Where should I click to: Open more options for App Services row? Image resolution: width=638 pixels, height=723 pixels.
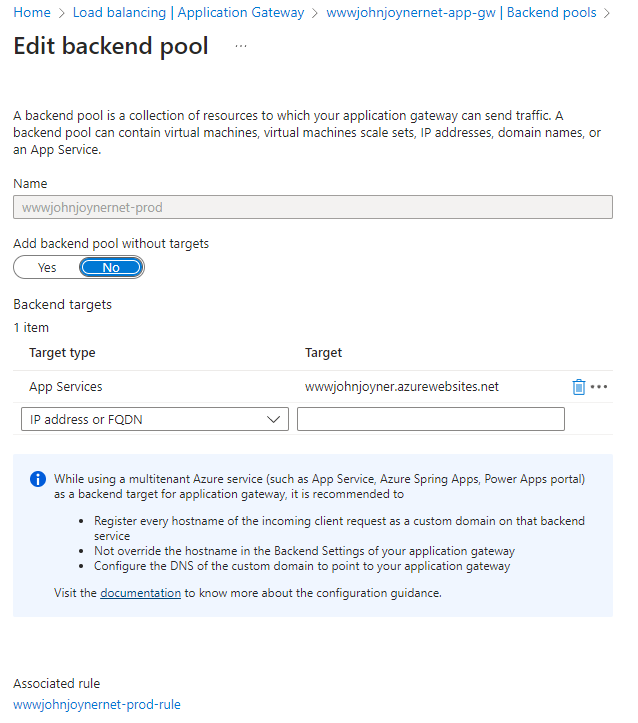click(x=599, y=387)
